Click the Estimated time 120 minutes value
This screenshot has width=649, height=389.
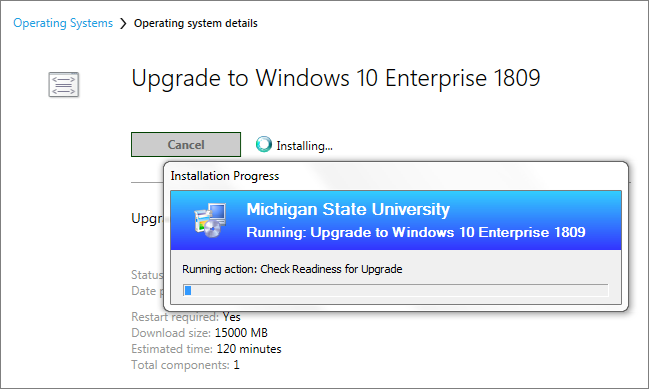click(249, 349)
